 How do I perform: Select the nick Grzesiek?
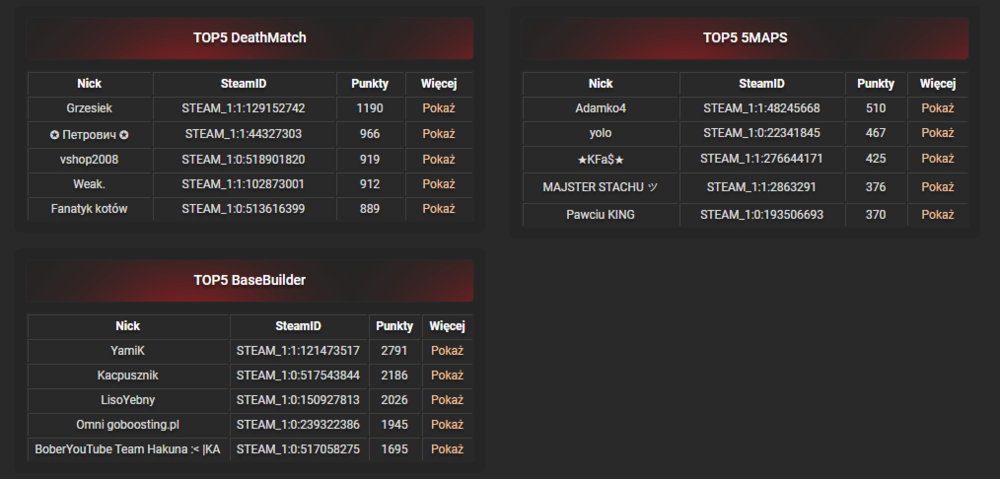(89, 108)
